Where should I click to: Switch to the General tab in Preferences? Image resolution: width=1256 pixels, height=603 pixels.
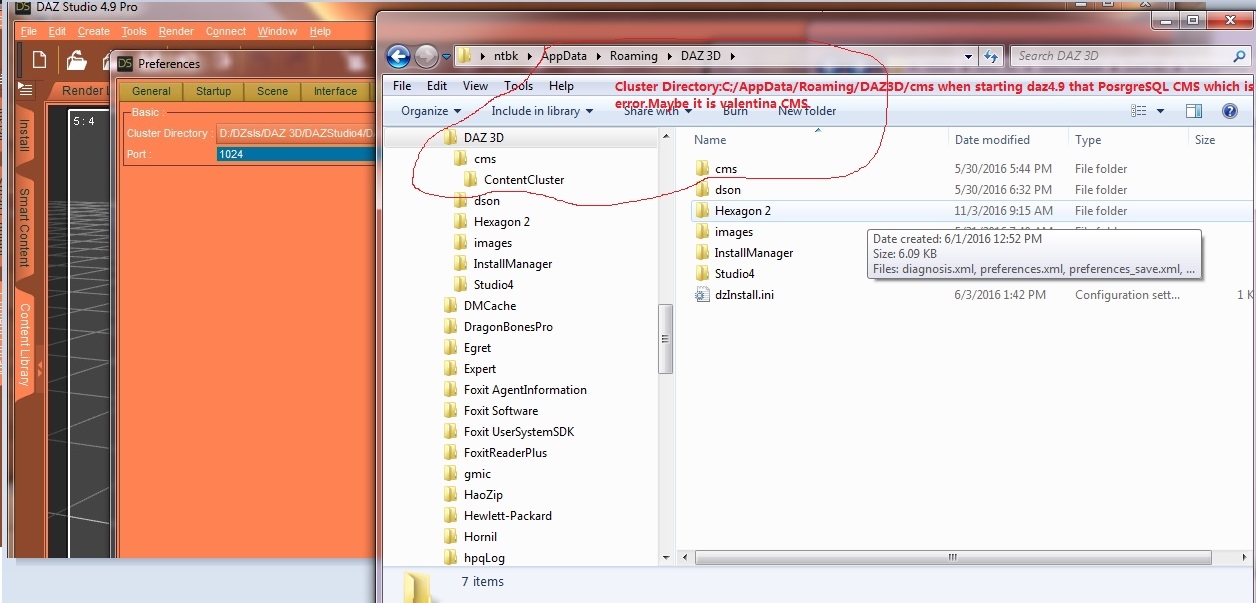(151, 91)
